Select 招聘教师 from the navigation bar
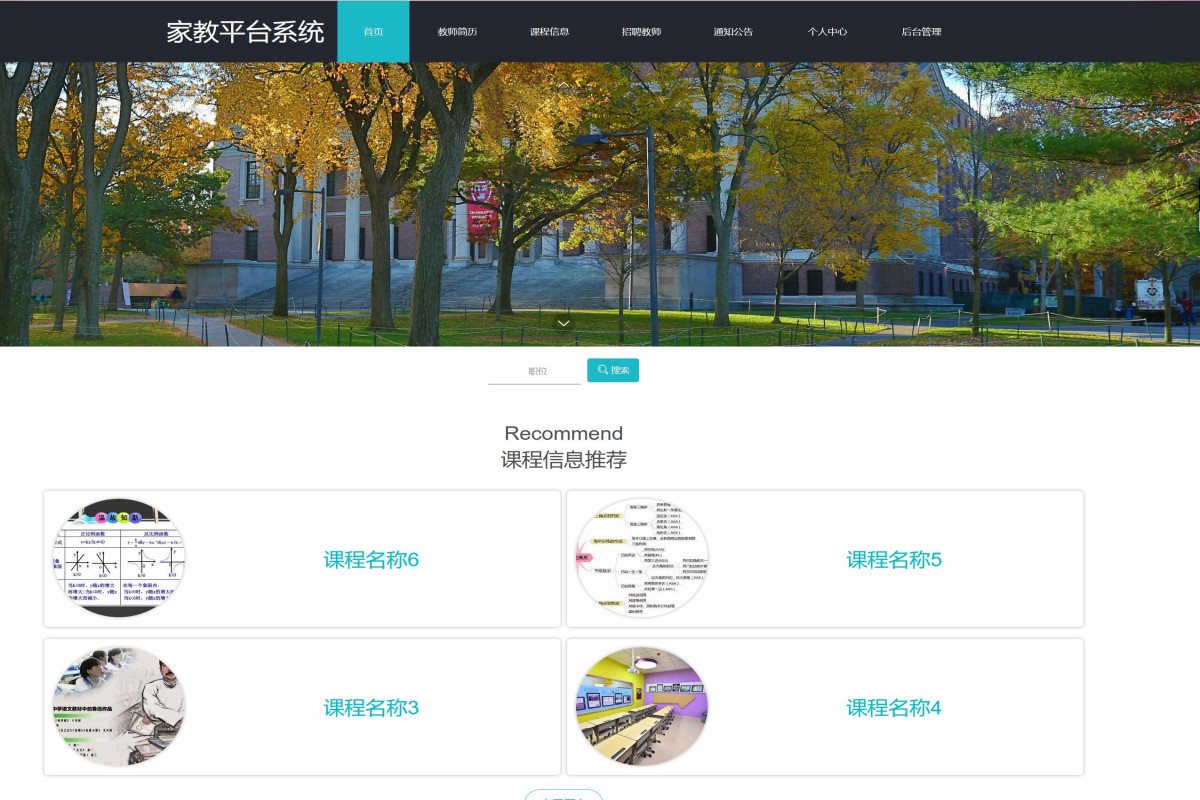Screen dimensions: 1200x800 tap(640, 31)
